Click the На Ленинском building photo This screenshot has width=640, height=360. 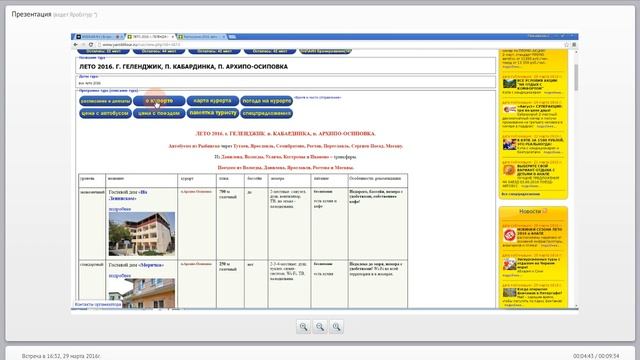coord(142,234)
